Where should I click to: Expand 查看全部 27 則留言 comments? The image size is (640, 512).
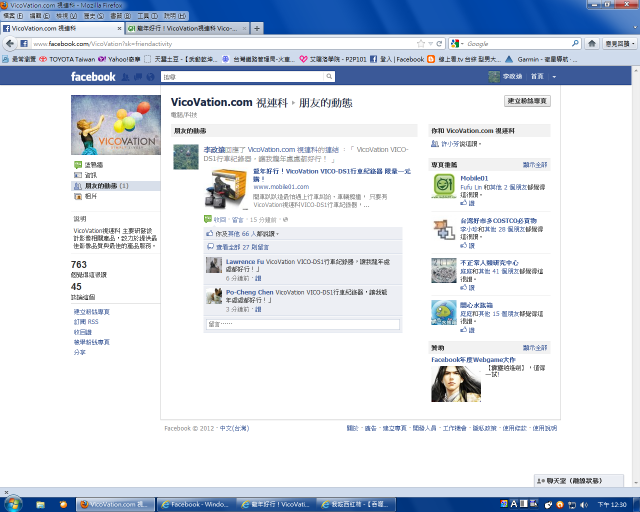coord(242,247)
